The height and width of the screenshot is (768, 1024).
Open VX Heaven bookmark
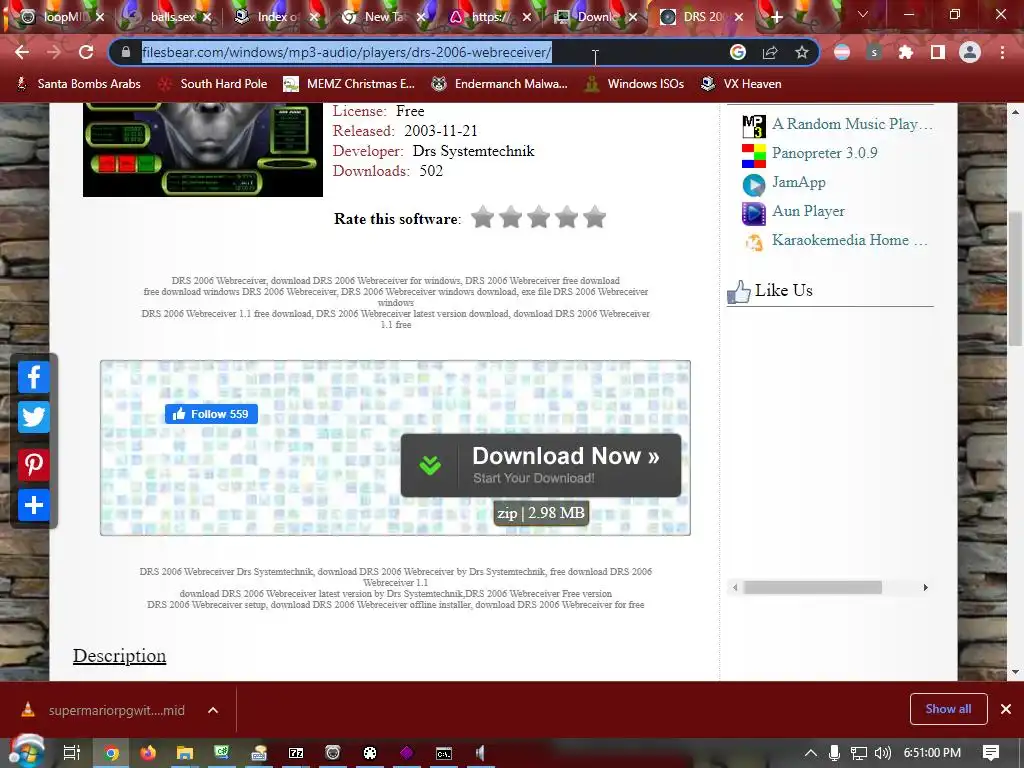[x=741, y=84]
